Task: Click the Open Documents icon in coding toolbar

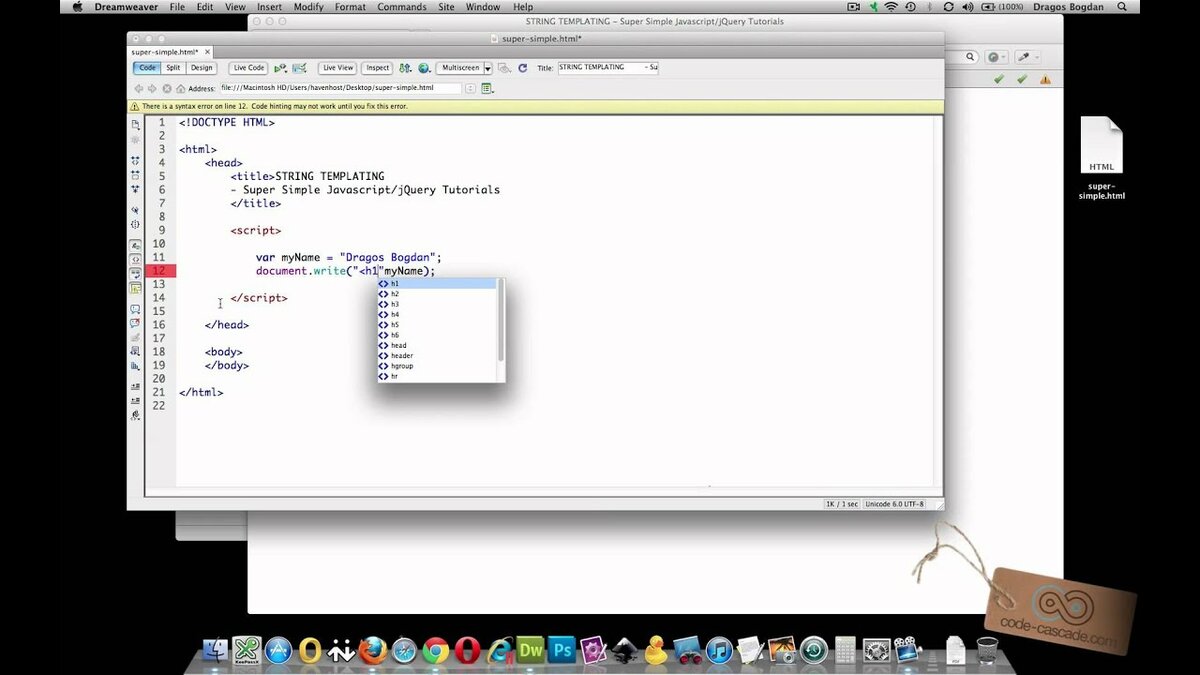Action: point(135,124)
